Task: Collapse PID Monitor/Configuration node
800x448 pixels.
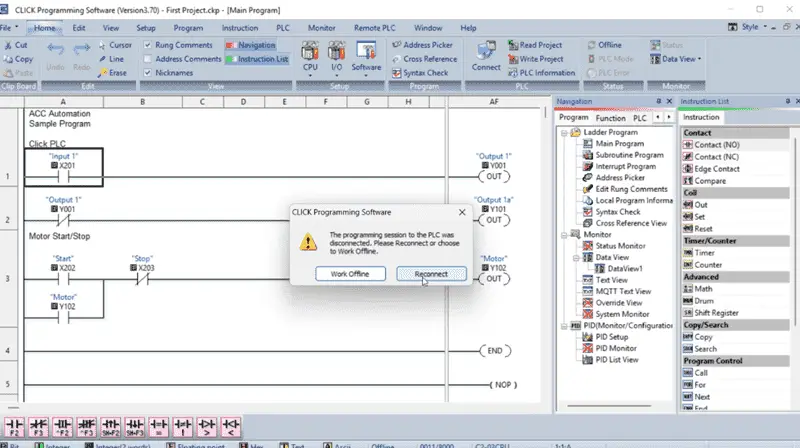Action: coord(564,326)
